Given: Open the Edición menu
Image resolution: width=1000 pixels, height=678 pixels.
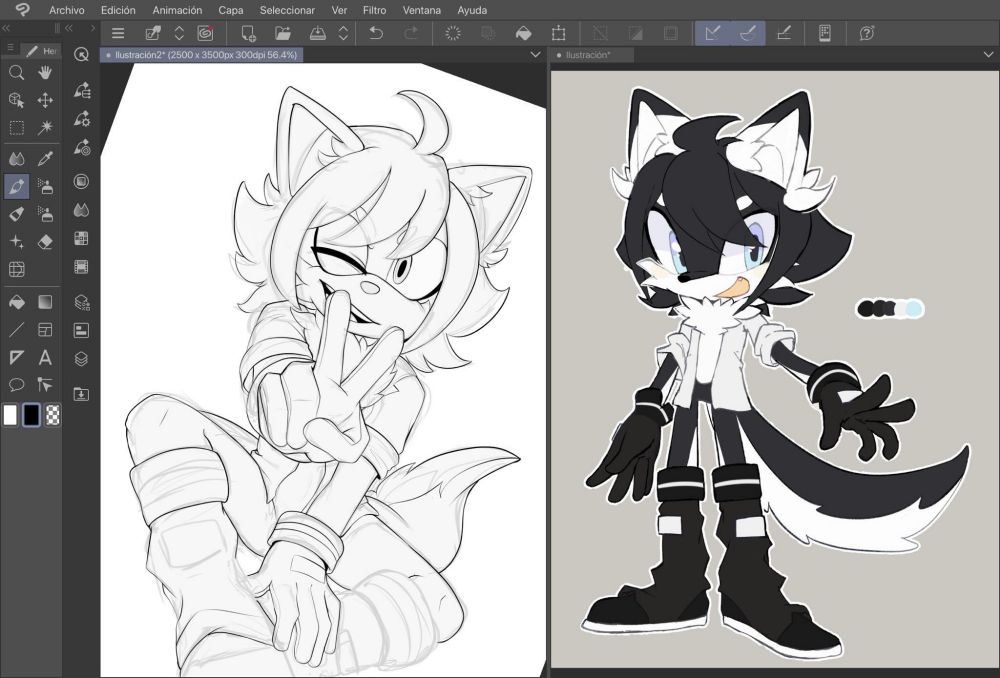Looking at the screenshot, I should (x=118, y=10).
